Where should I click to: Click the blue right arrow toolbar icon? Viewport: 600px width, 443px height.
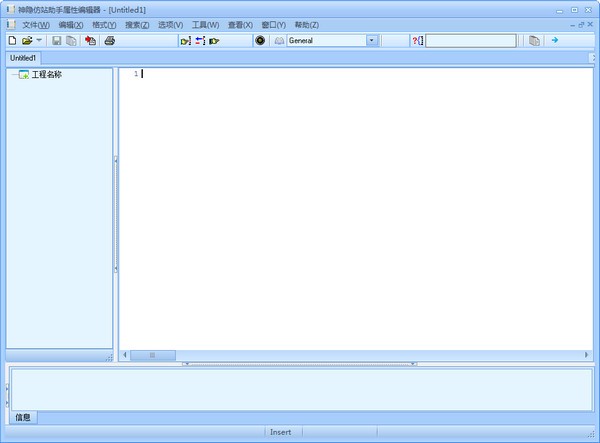click(555, 41)
